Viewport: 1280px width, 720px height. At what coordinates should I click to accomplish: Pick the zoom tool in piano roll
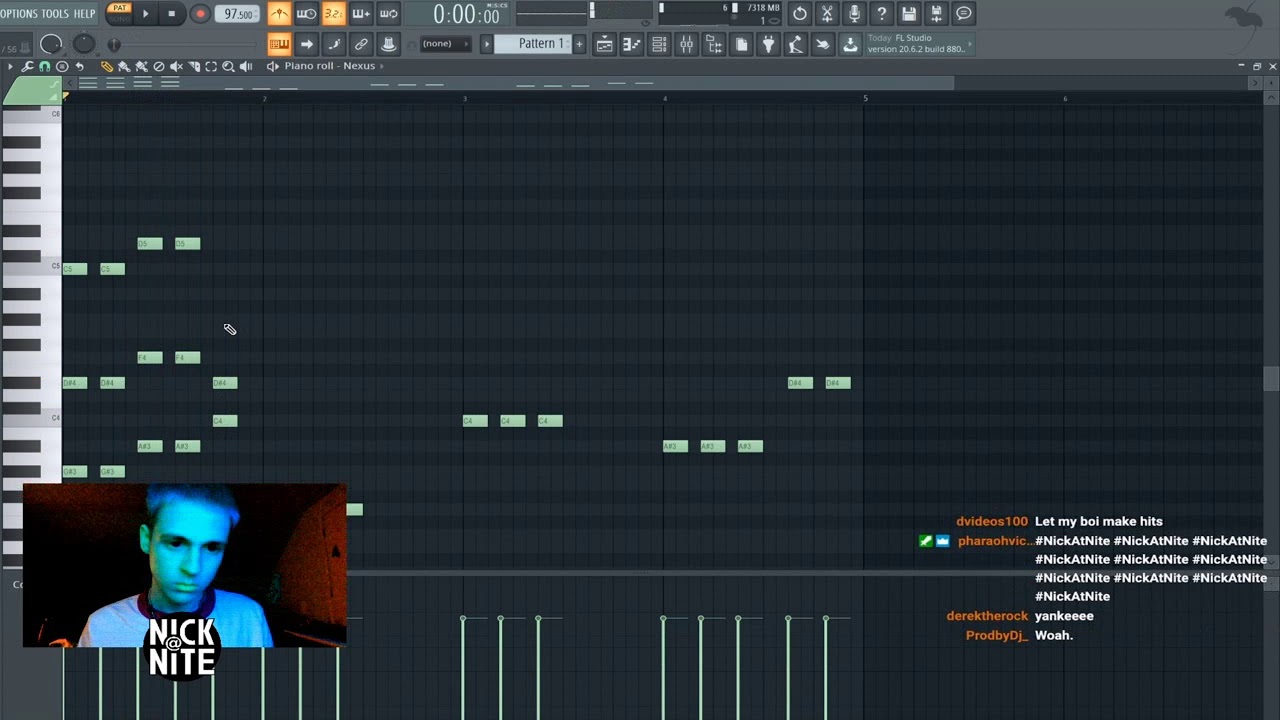coord(228,66)
